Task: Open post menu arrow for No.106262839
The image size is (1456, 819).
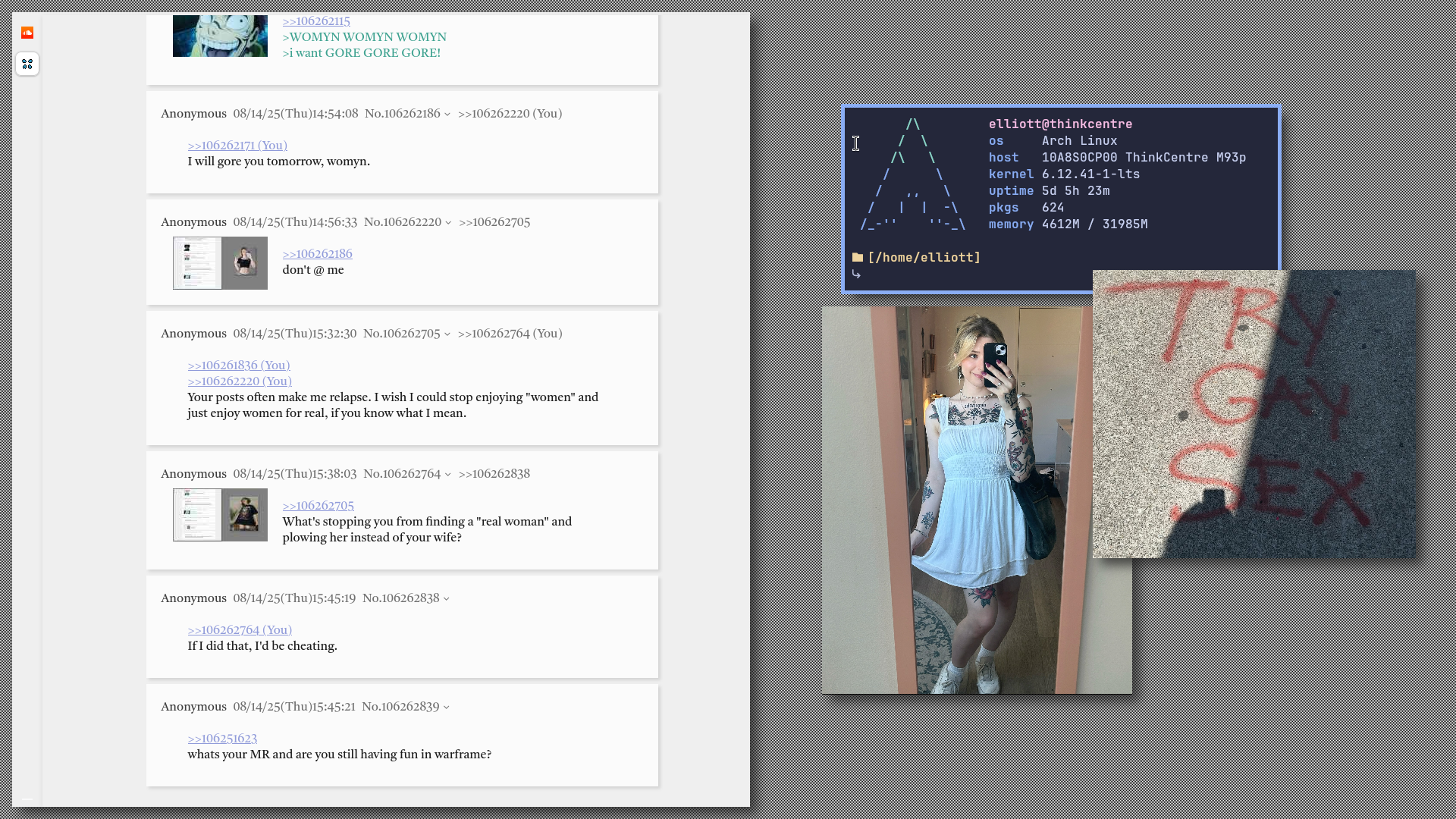Action: pos(446,708)
